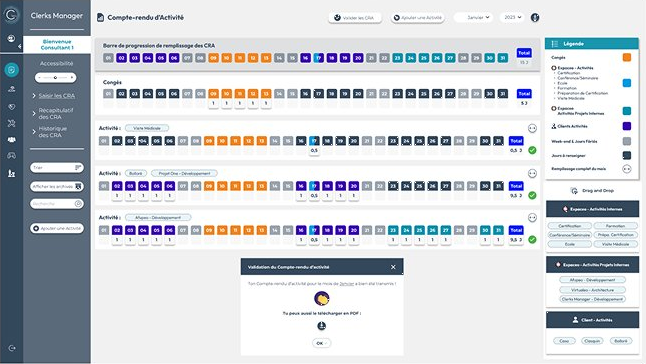Click the archive icon in Afficher les archives
The width and height of the screenshot is (646, 364).
(78, 187)
